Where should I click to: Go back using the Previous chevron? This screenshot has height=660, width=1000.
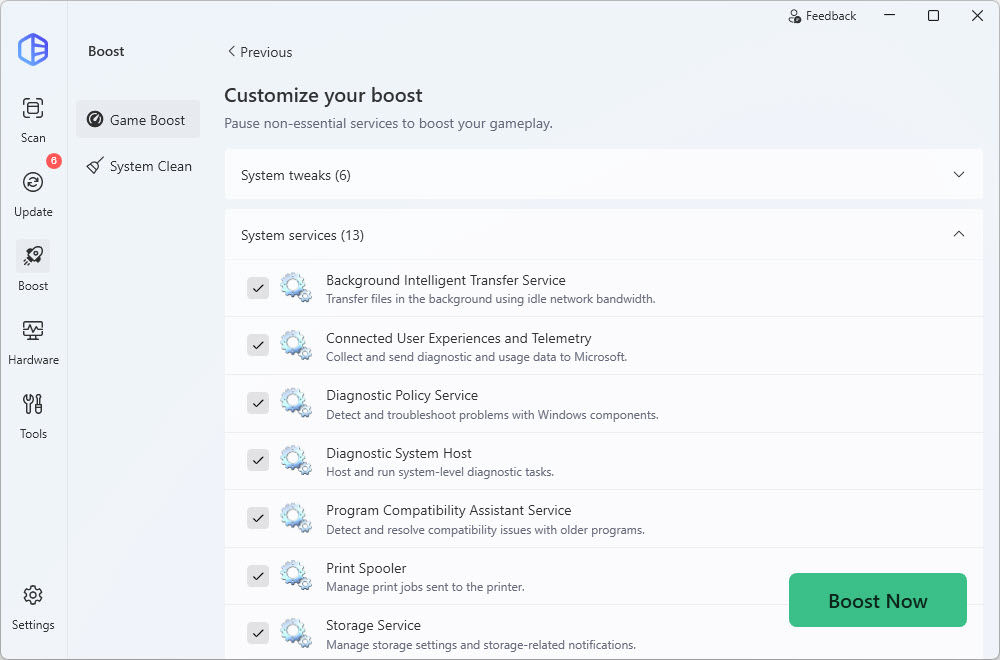233,52
